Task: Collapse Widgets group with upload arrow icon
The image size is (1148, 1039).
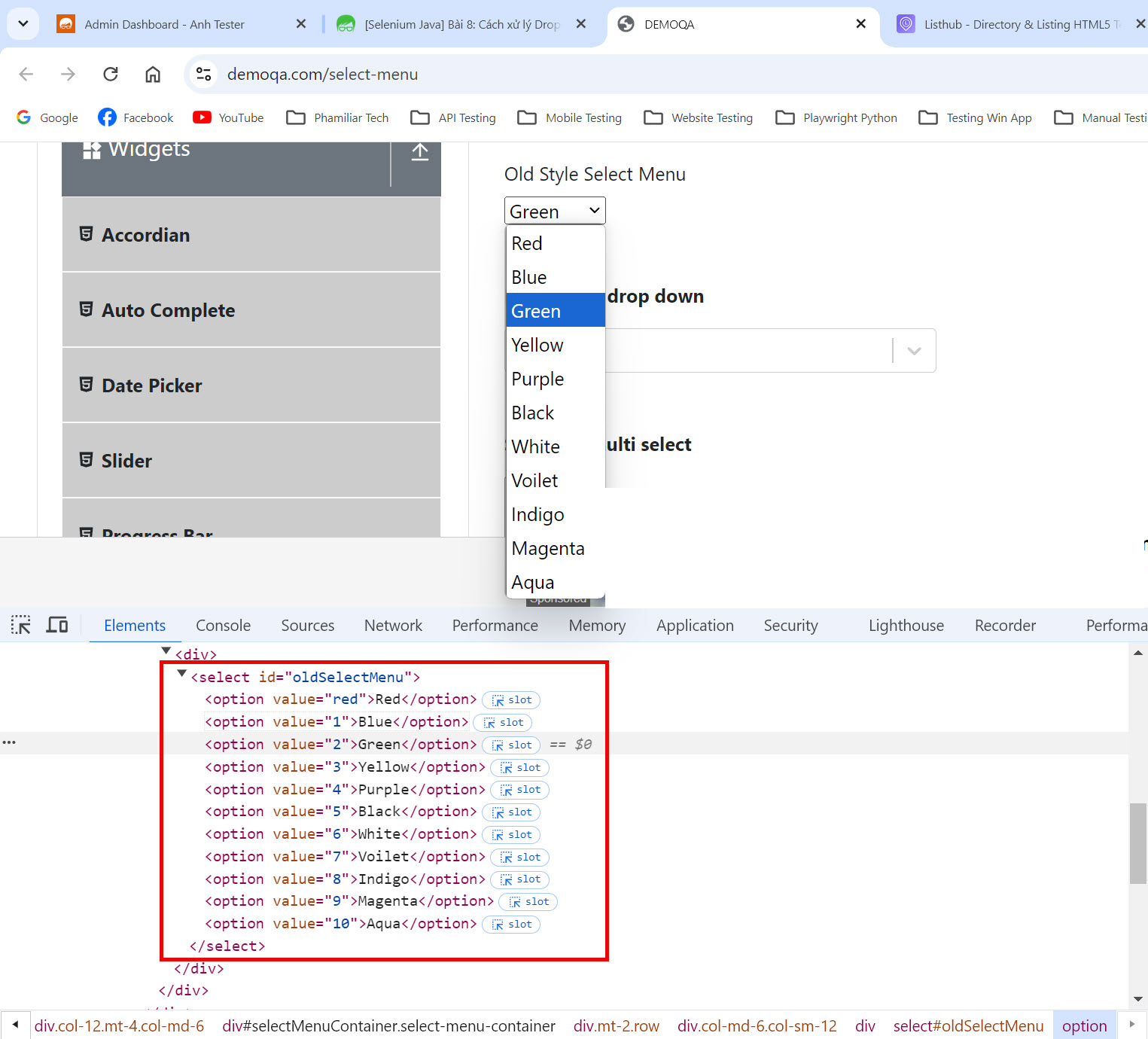Action: [420, 152]
